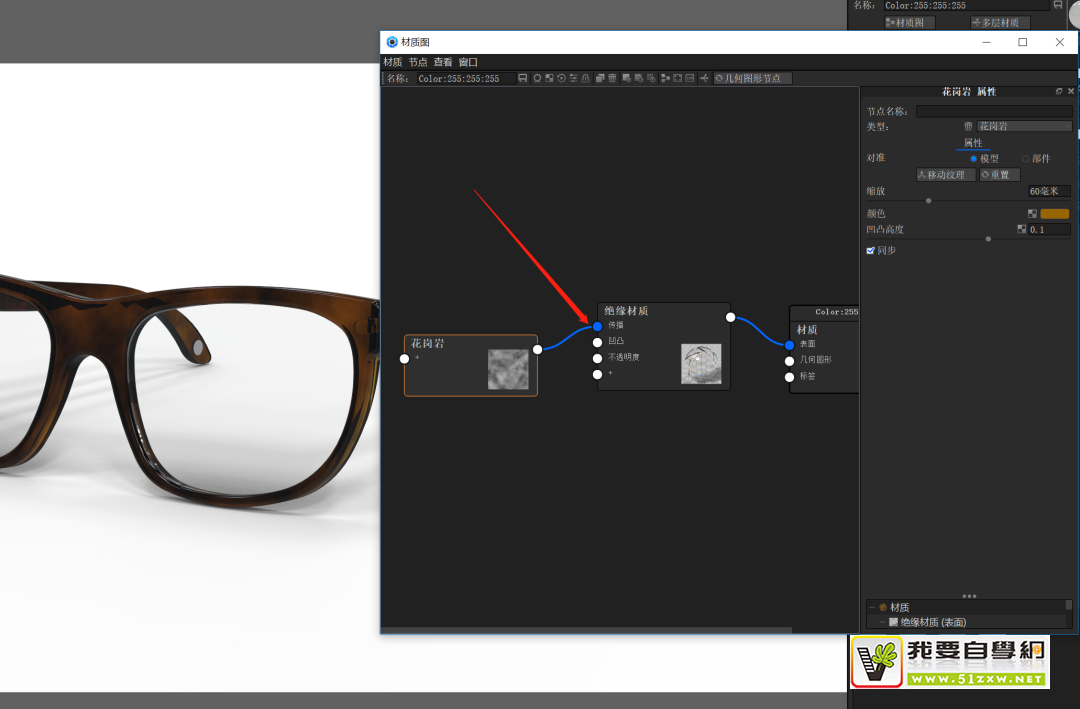Click the output socket of 花岗岩 node
The height and width of the screenshot is (709, 1080).
click(x=538, y=349)
